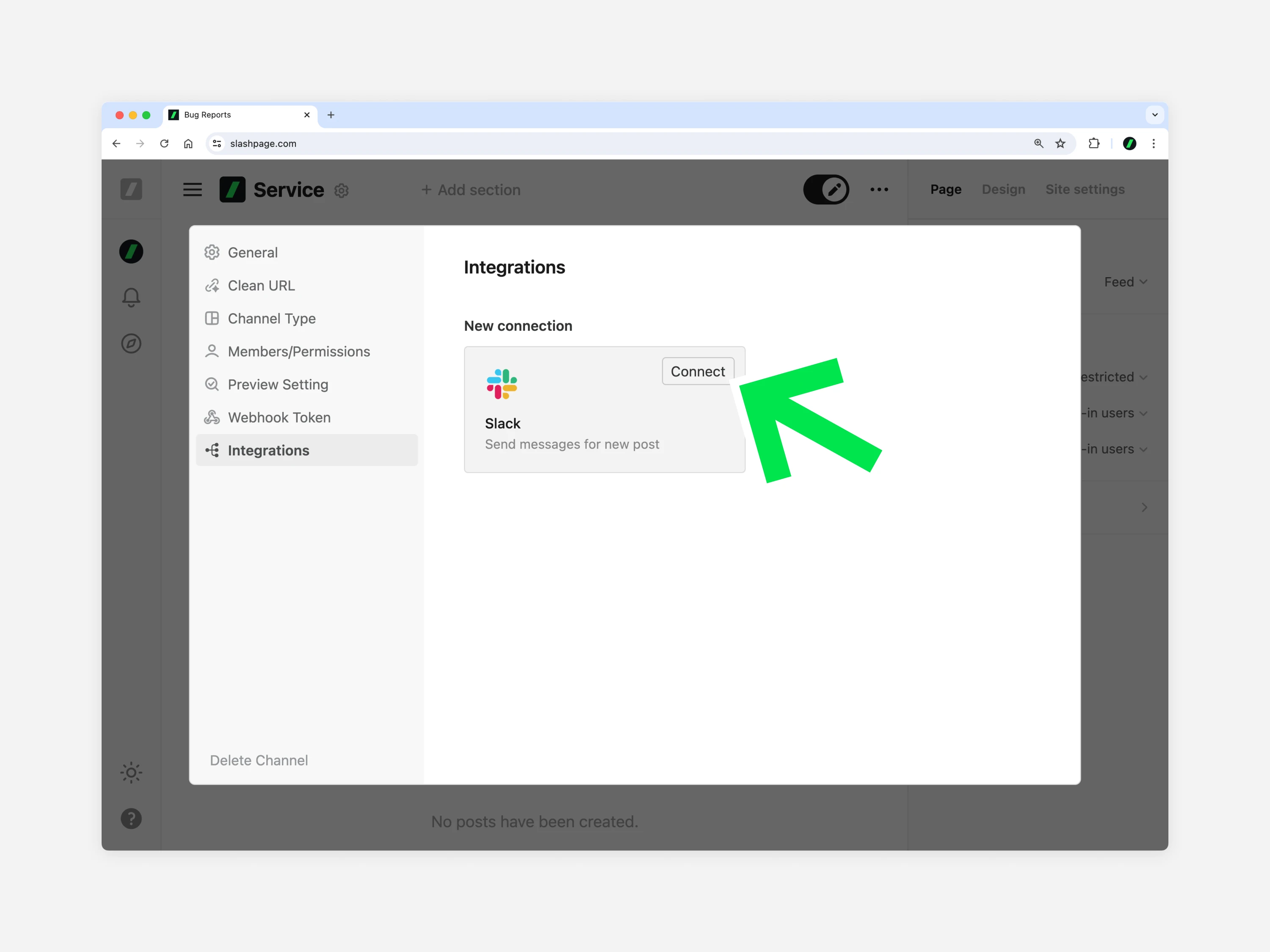Click the "Send messages for new post" text

click(x=572, y=444)
